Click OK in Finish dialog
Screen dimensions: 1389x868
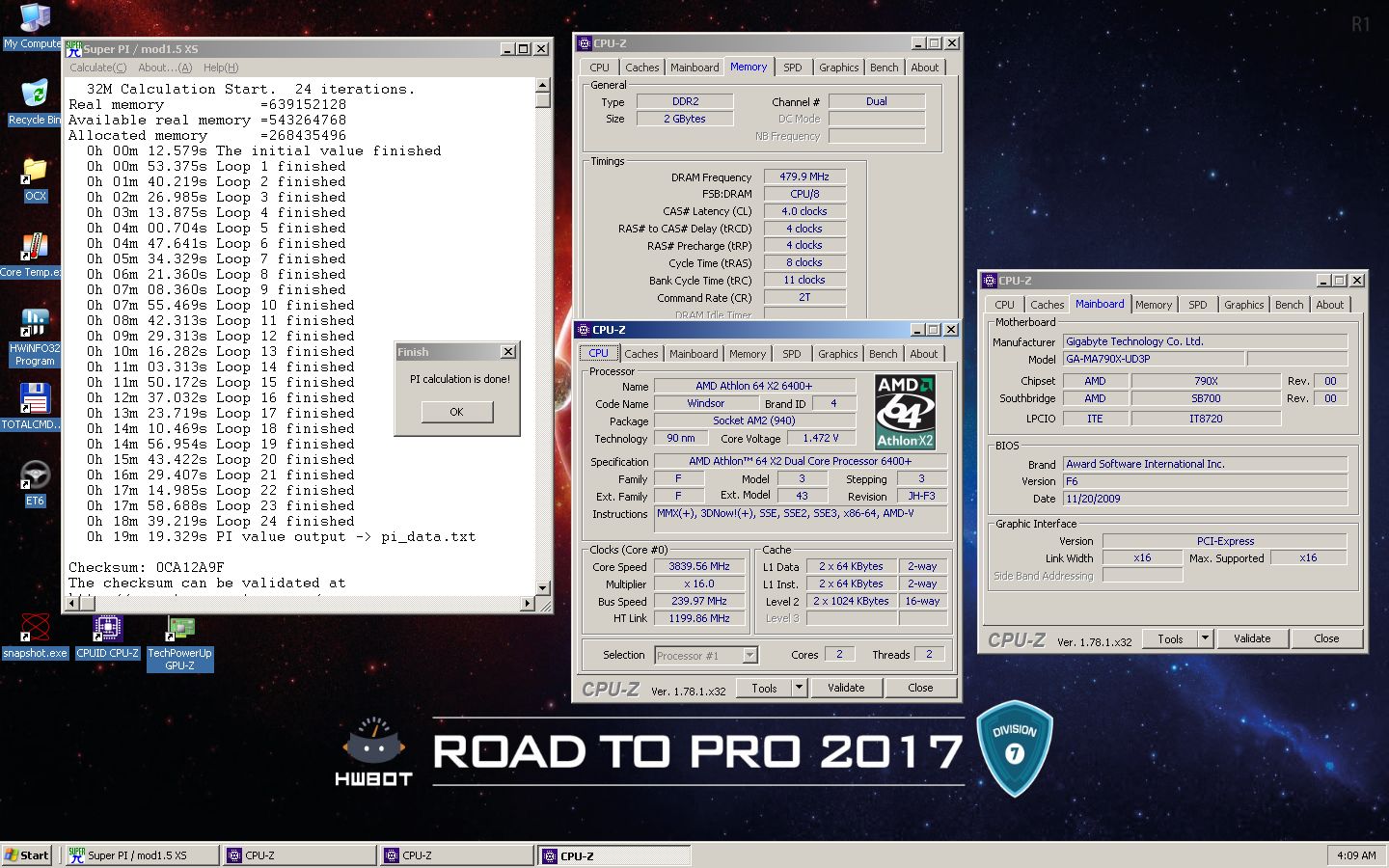coord(457,412)
